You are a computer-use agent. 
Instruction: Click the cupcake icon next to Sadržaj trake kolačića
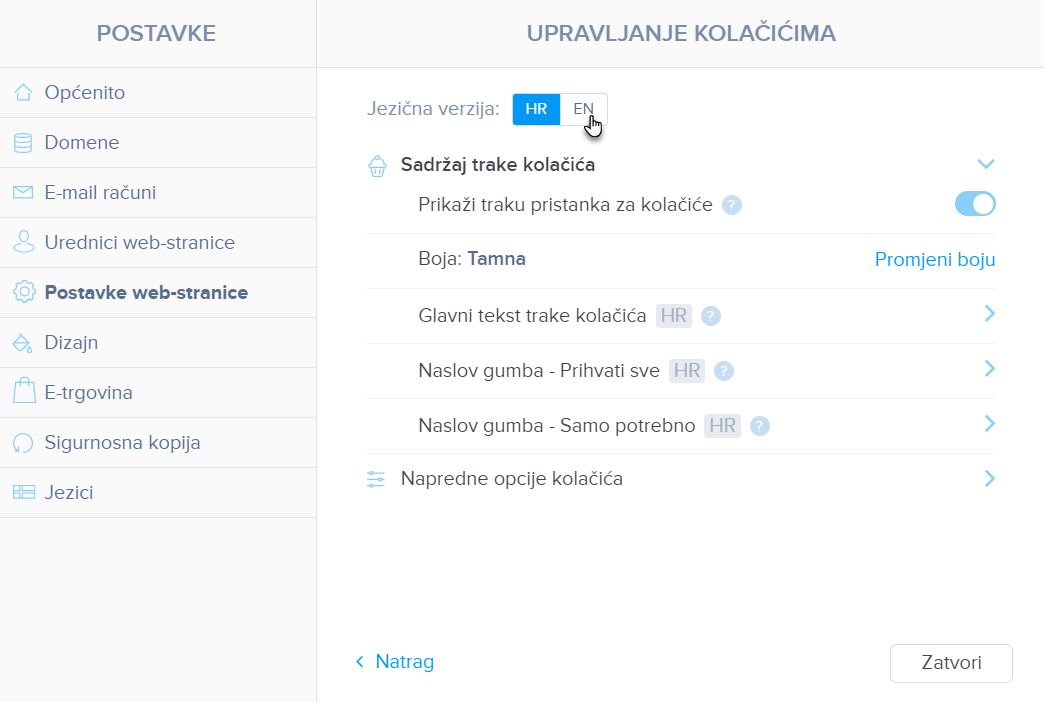(x=378, y=166)
